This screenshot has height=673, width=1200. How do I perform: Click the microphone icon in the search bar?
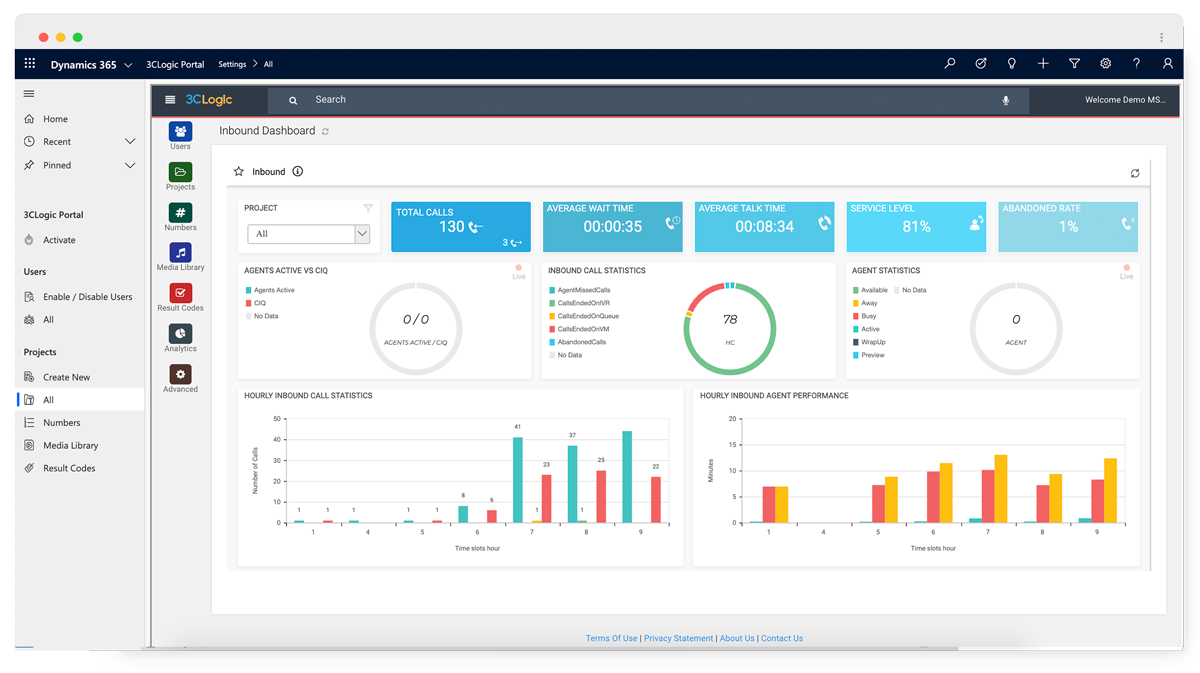[1006, 100]
